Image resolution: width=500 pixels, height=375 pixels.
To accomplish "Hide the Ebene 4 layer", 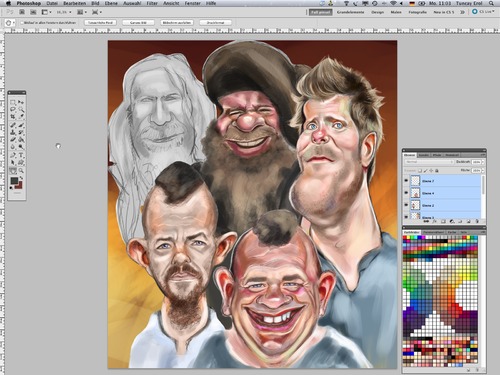I will click(x=406, y=193).
